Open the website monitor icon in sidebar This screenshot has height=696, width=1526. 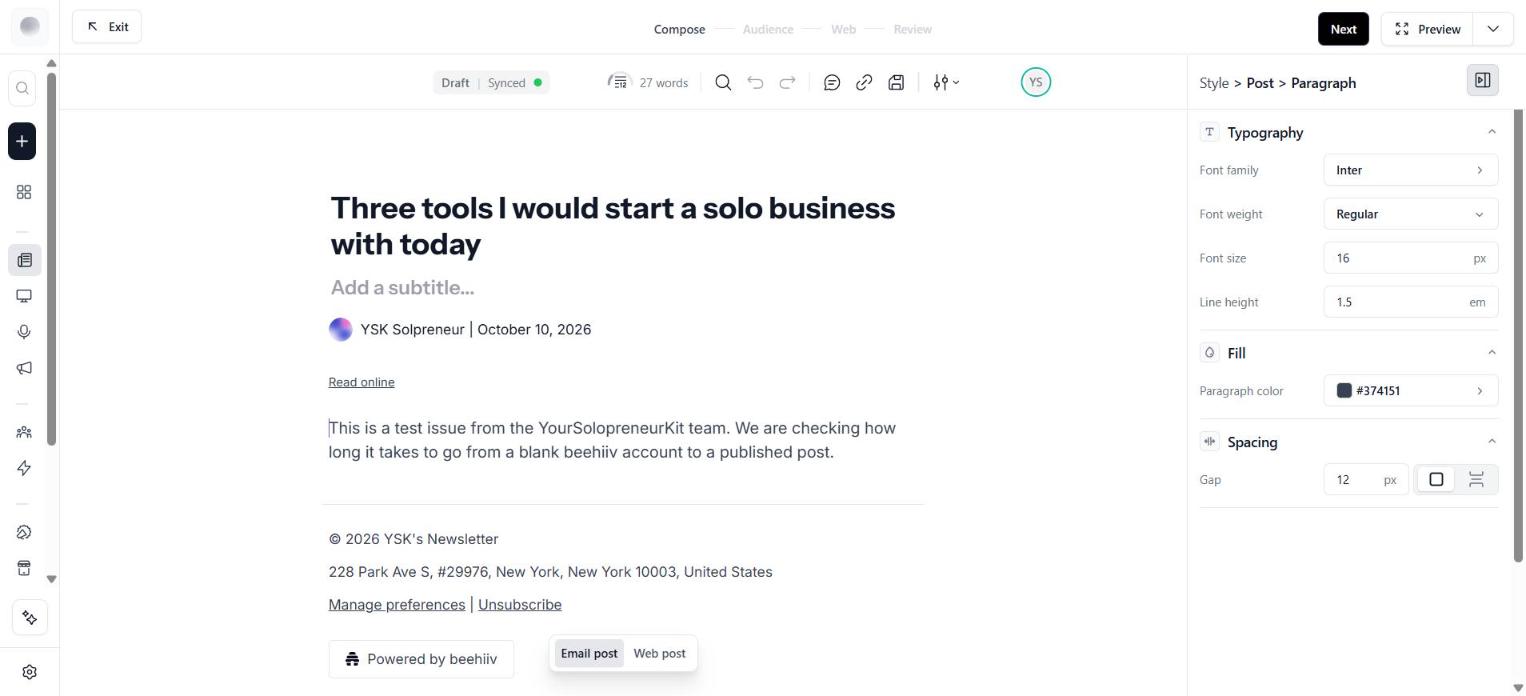coord(24,296)
